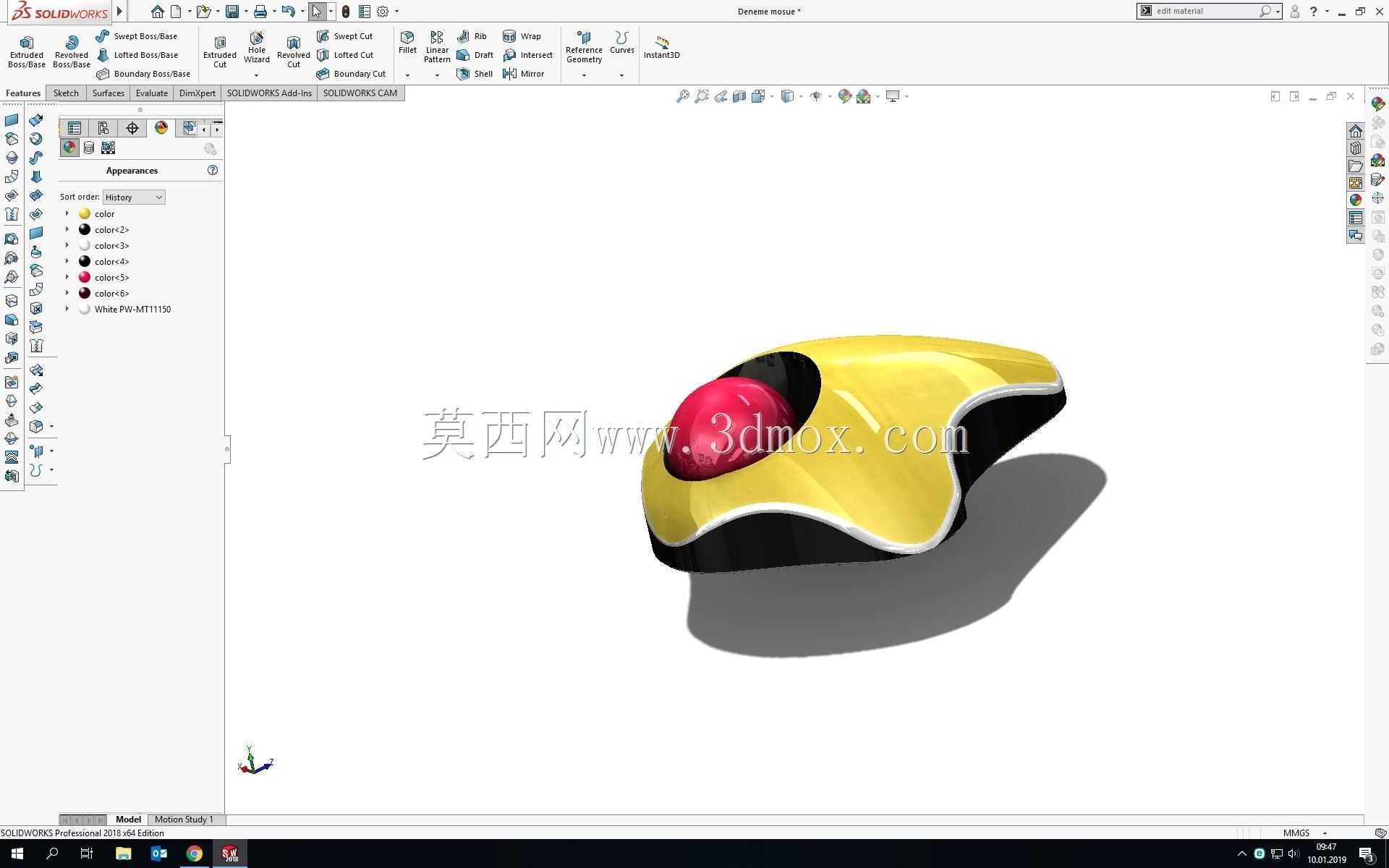Select White PW-MT11150 appearance swatch
This screenshot has width=1389, height=868.
click(85, 309)
